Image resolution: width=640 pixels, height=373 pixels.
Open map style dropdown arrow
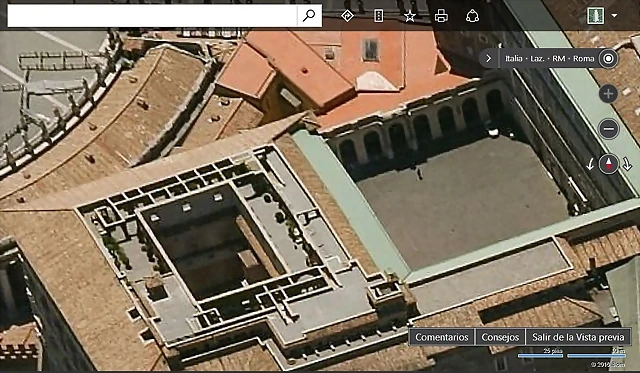click(614, 16)
